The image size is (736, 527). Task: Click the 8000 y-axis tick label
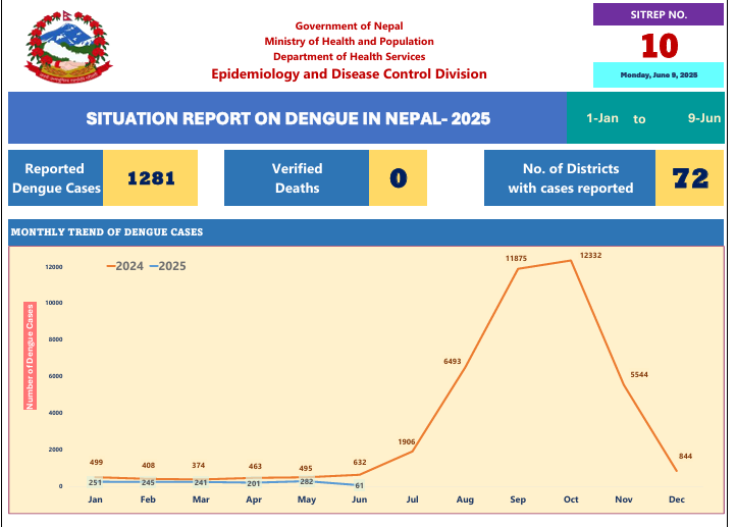point(55,340)
